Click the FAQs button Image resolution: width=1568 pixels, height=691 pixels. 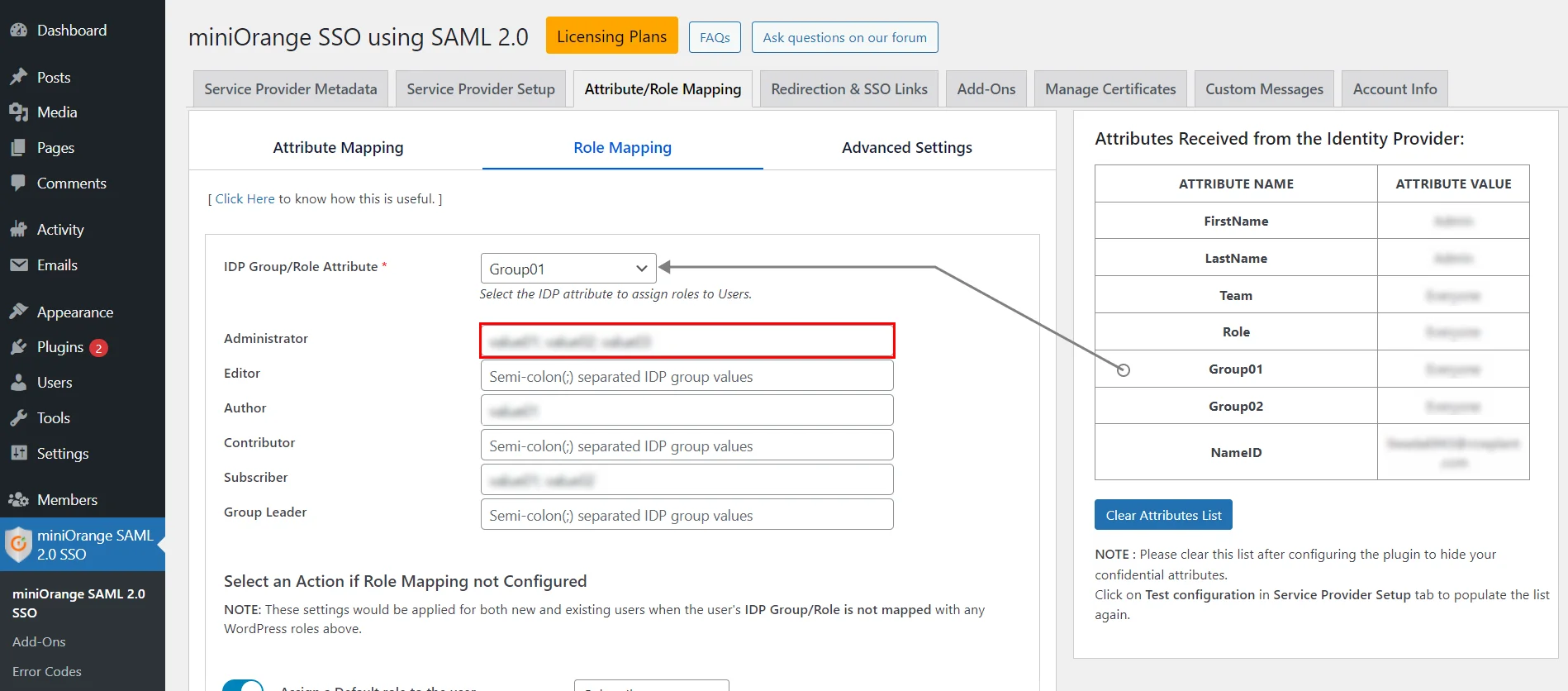point(715,37)
